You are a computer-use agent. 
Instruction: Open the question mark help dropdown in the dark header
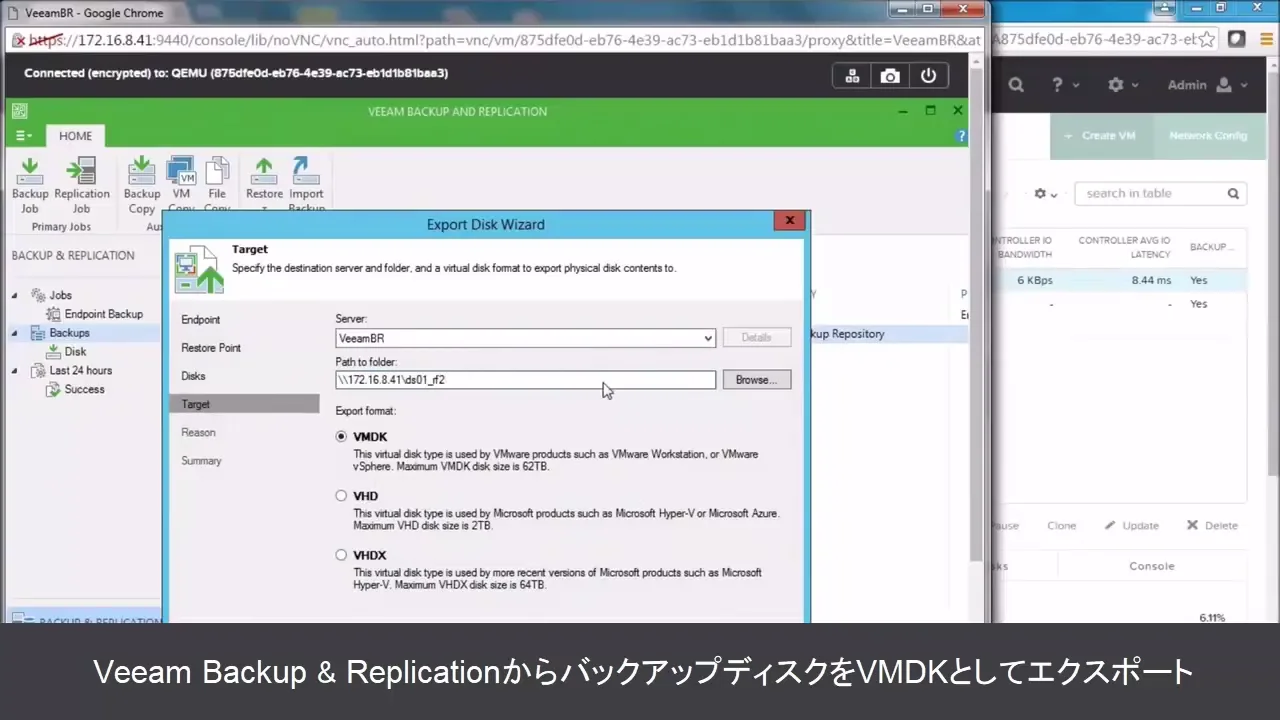click(x=1065, y=85)
